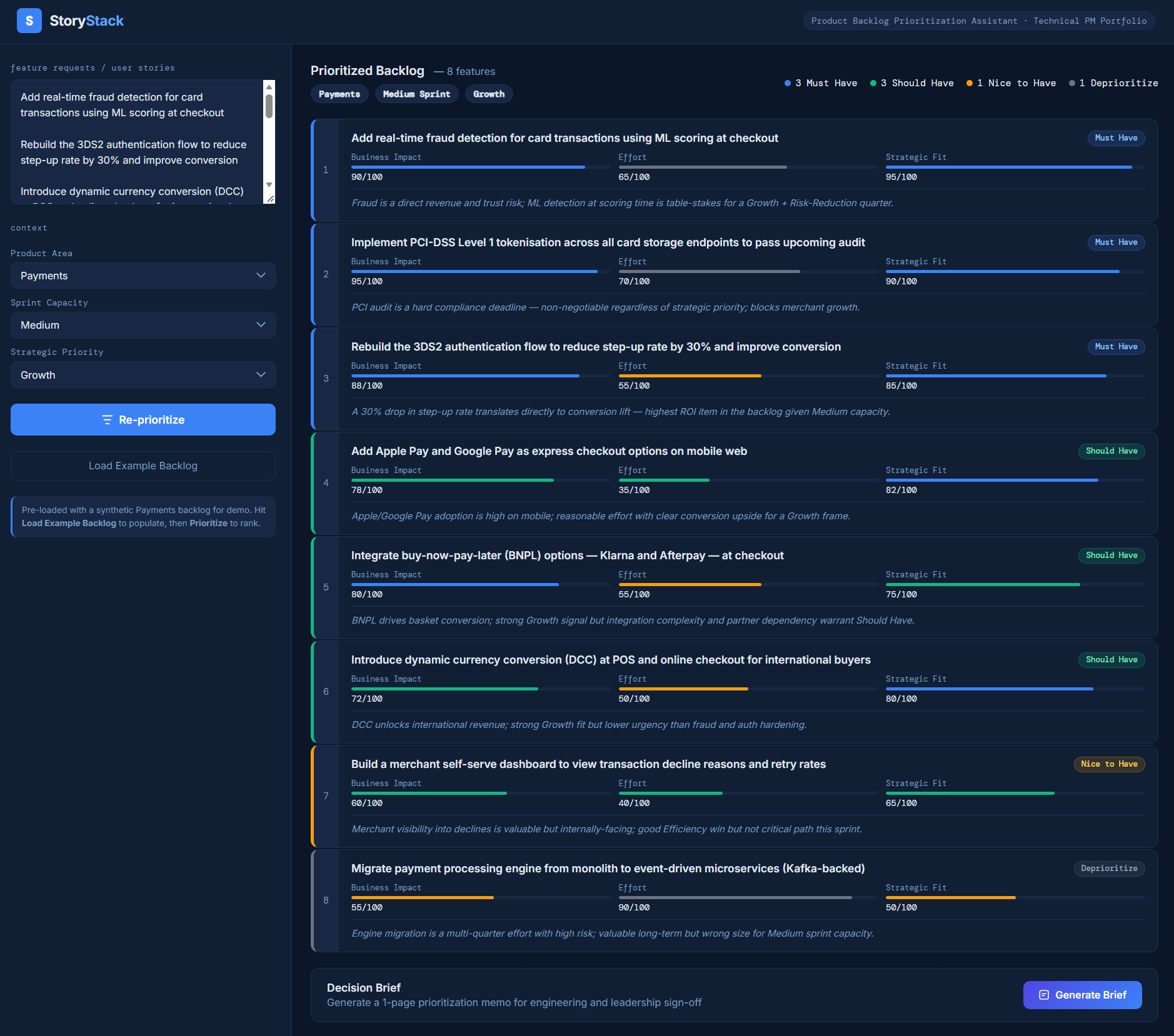Click the textarea scroll up arrow

click(269, 87)
